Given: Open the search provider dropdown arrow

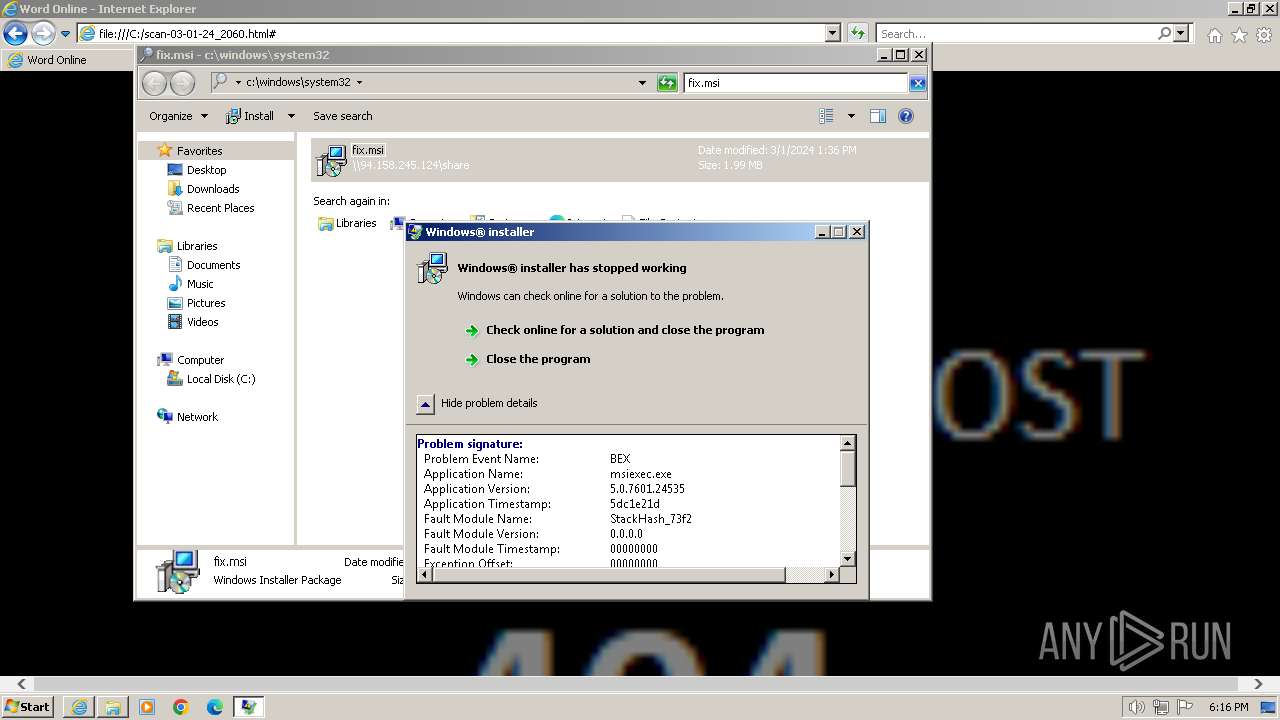Looking at the screenshot, I should click(x=1181, y=33).
